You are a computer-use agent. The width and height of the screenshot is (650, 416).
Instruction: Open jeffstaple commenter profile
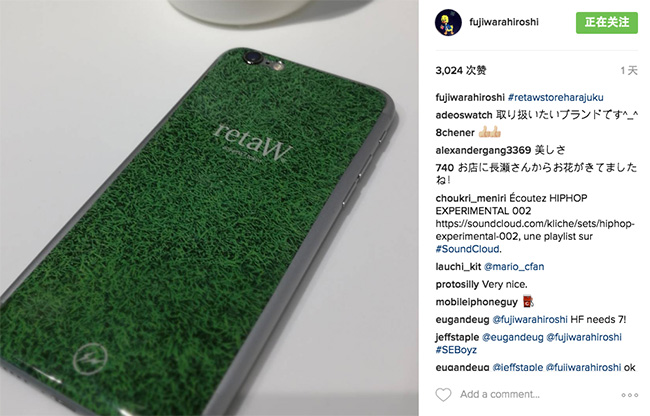point(457,337)
